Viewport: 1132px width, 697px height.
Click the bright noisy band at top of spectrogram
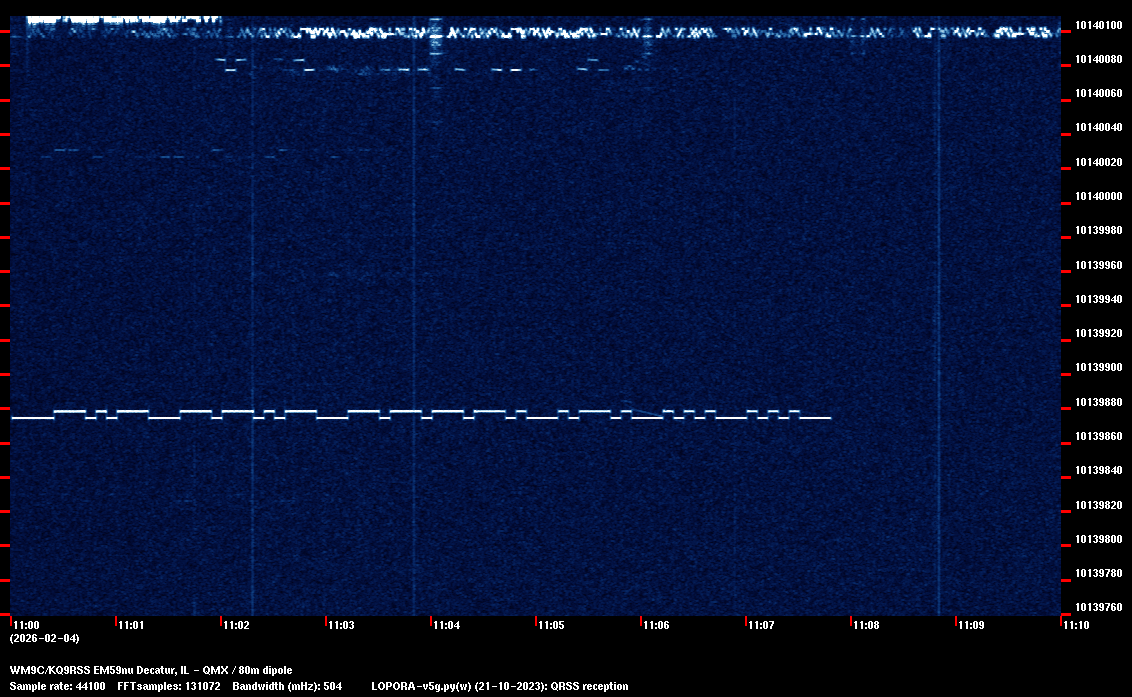pos(540,32)
